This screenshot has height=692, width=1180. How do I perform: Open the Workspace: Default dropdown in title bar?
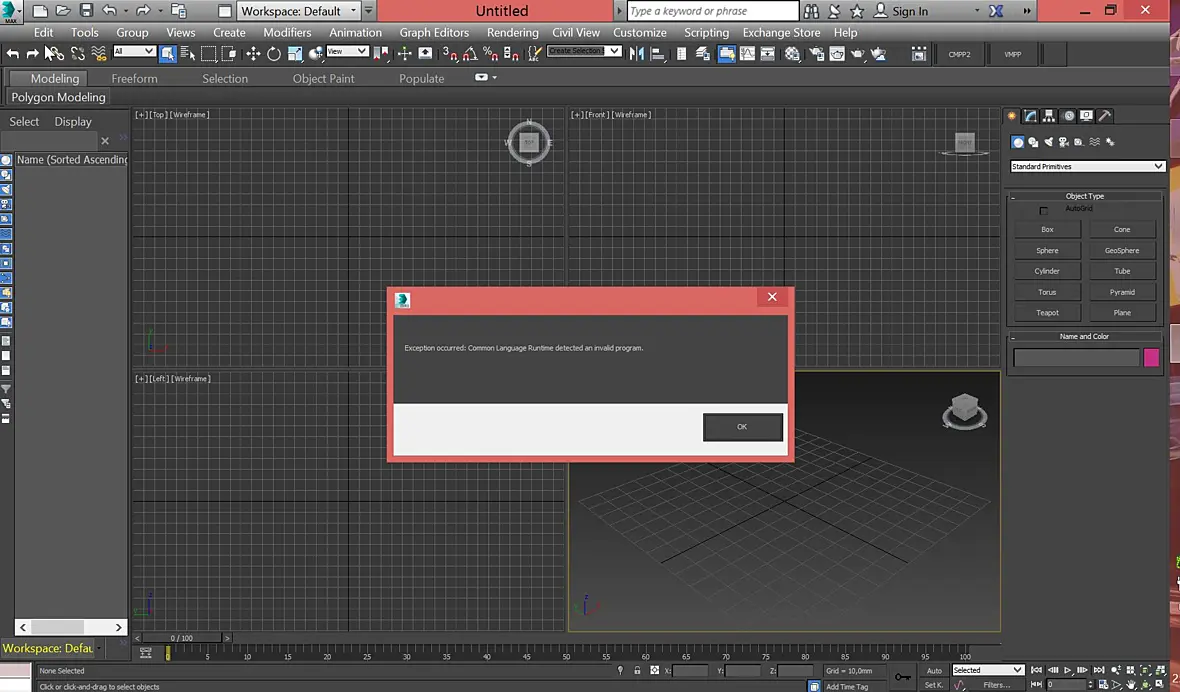tap(300, 11)
